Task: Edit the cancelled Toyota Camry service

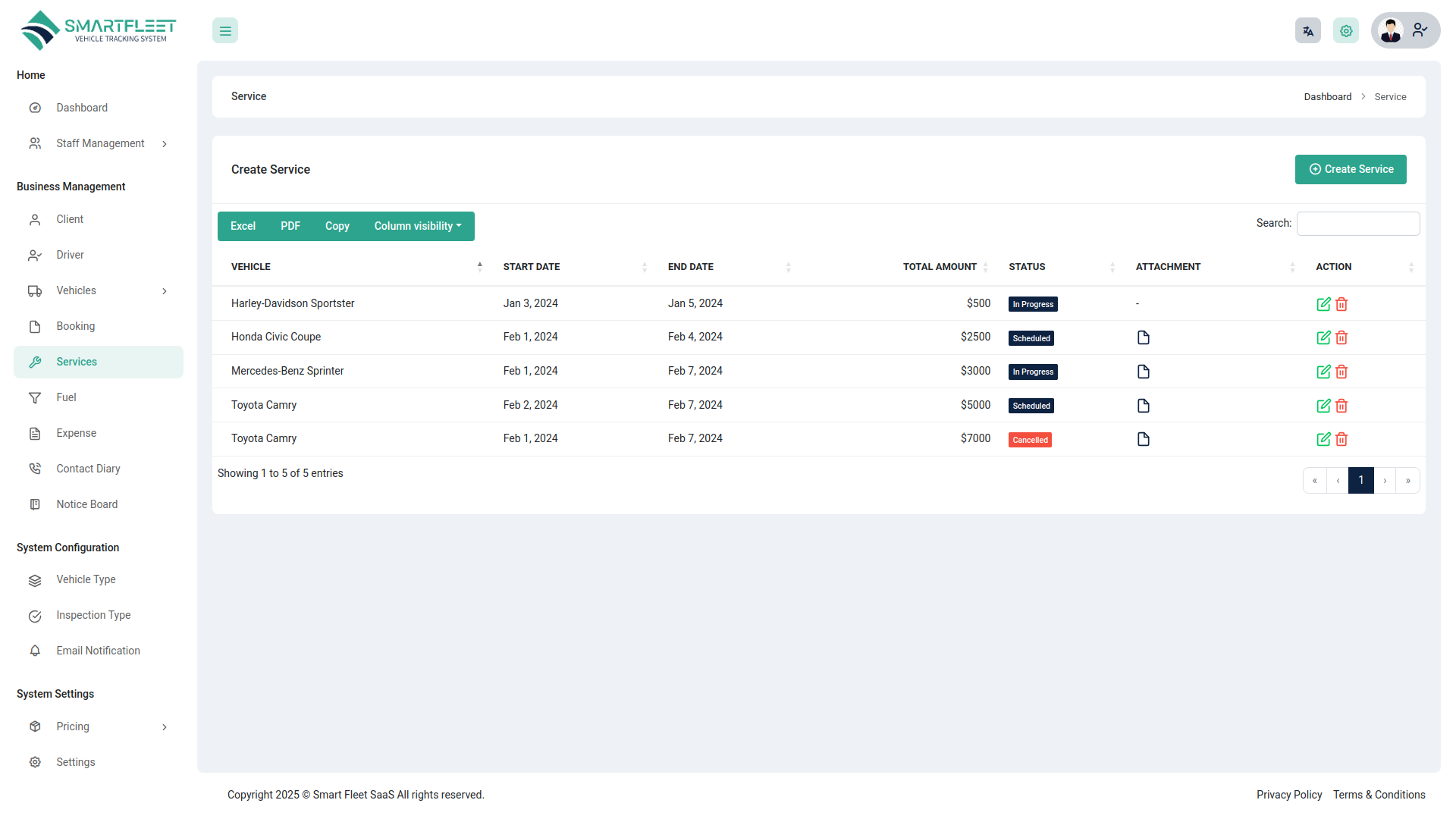Action: click(1323, 439)
